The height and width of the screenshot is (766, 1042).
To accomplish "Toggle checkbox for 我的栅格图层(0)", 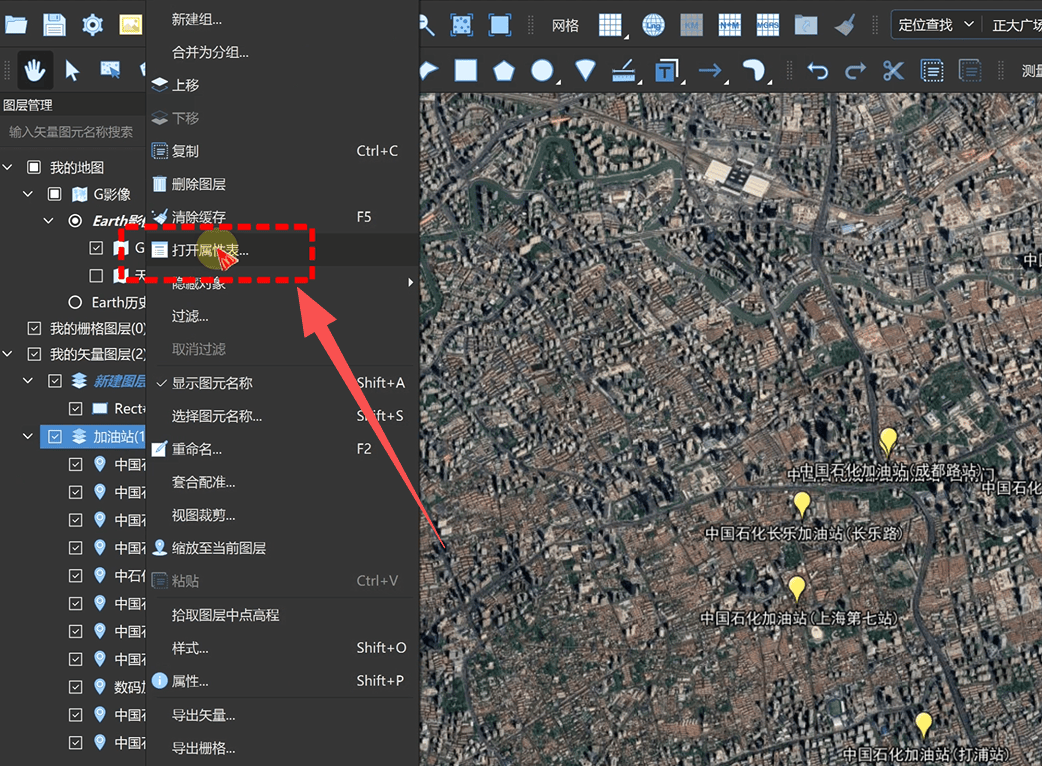I will 34,328.
